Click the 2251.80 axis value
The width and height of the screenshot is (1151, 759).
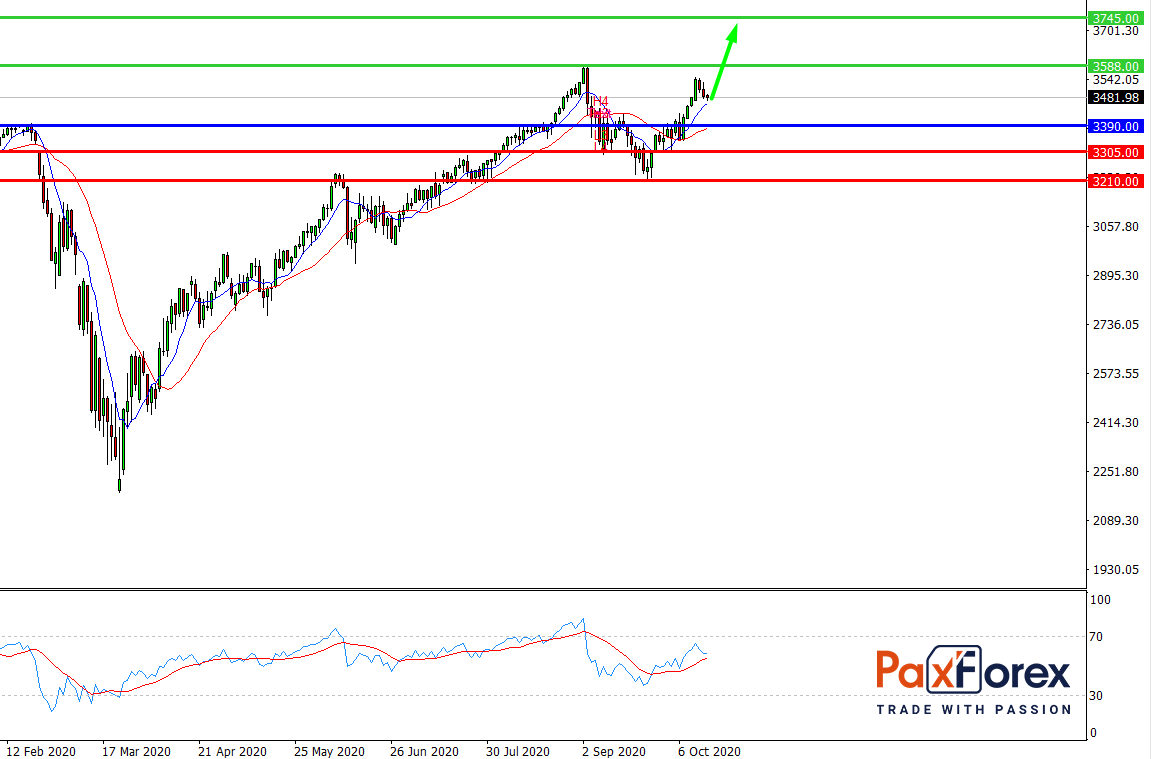(x=1116, y=471)
